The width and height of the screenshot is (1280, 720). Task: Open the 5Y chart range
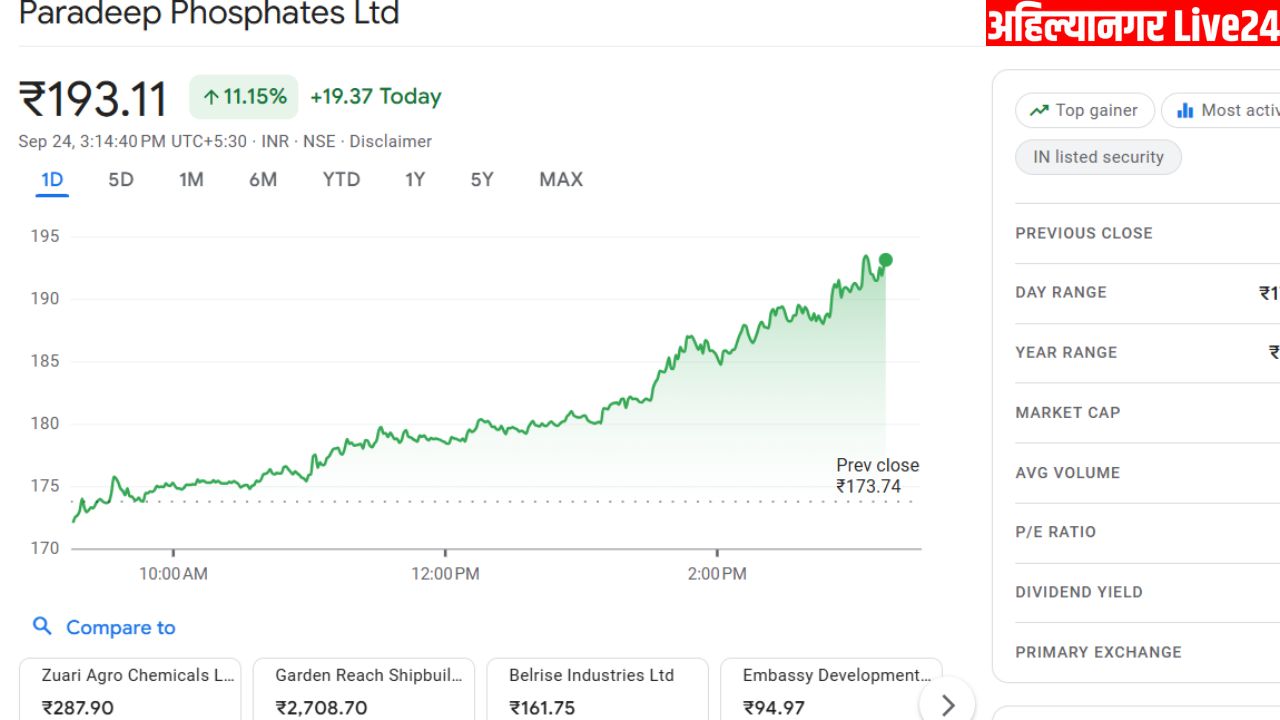(x=482, y=180)
